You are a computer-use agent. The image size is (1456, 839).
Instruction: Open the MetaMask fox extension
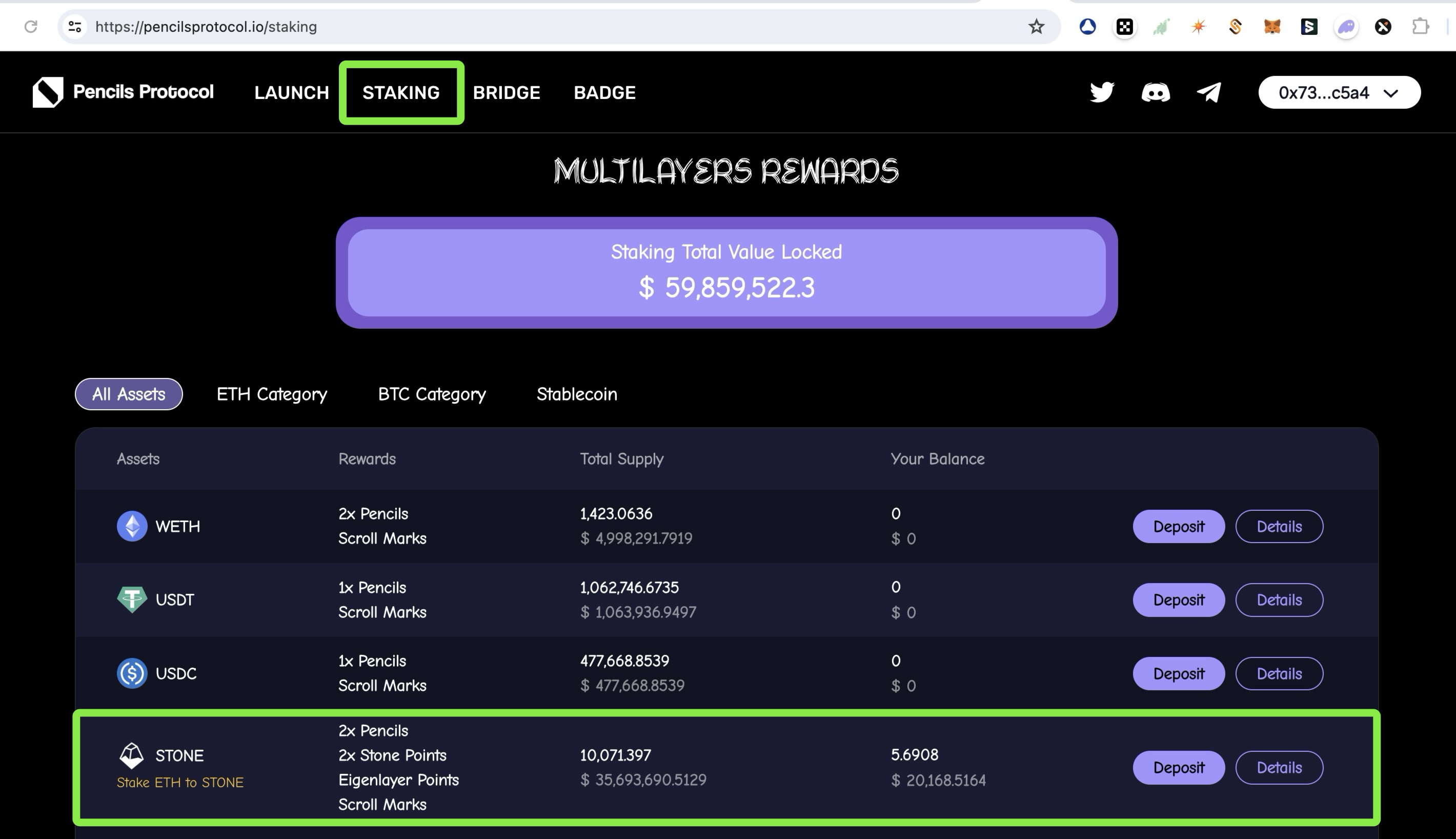click(x=1272, y=27)
